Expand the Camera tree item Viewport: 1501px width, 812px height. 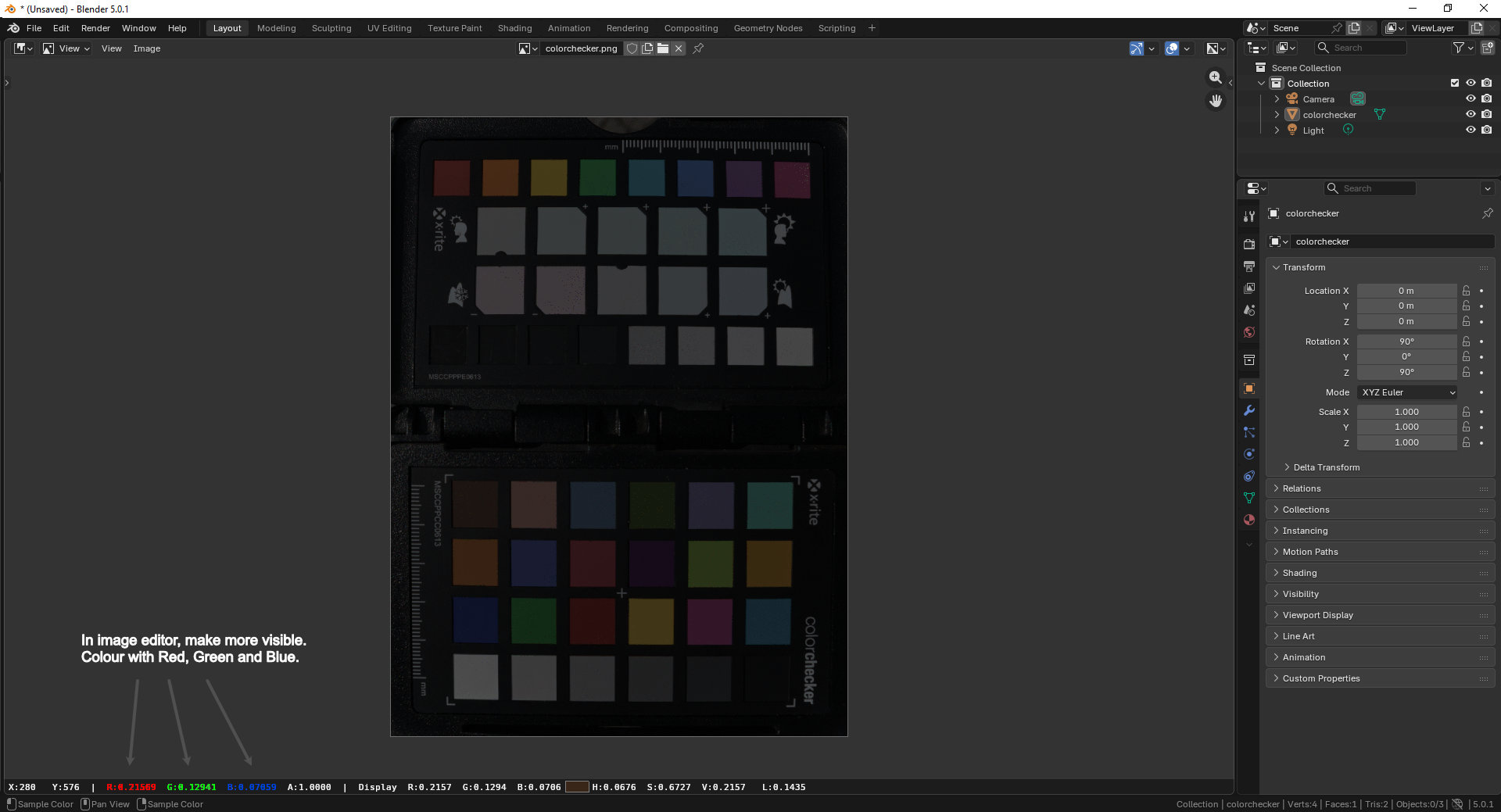point(1277,99)
